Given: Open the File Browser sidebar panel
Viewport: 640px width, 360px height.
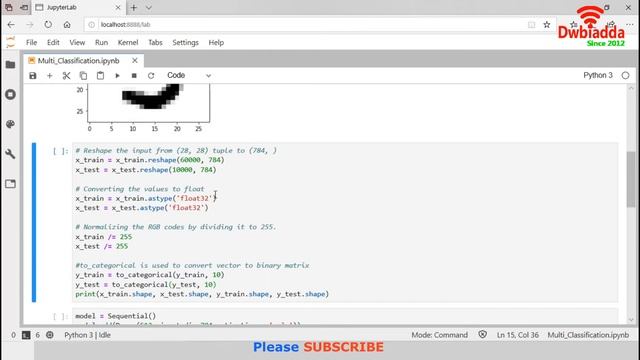Looking at the screenshot, I should (x=11, y=64).
